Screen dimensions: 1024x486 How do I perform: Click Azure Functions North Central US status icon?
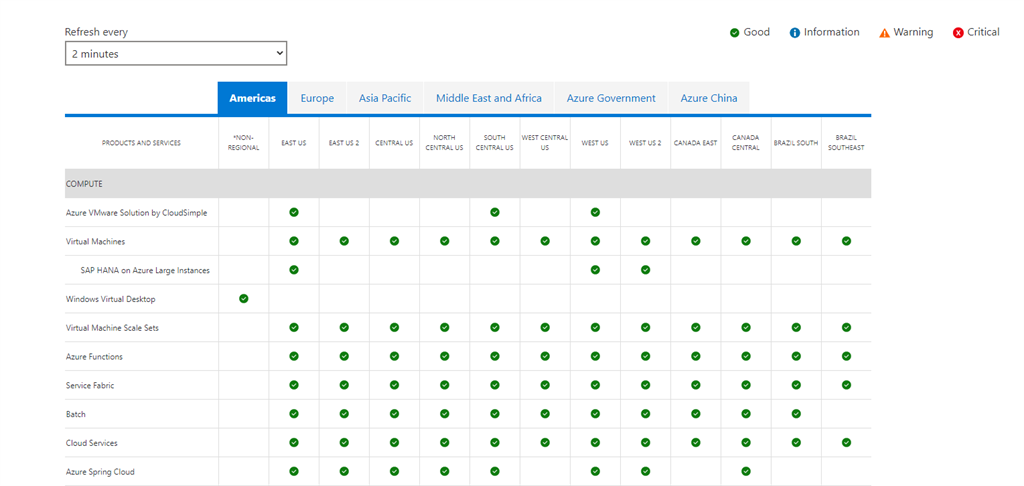point(445,356)
